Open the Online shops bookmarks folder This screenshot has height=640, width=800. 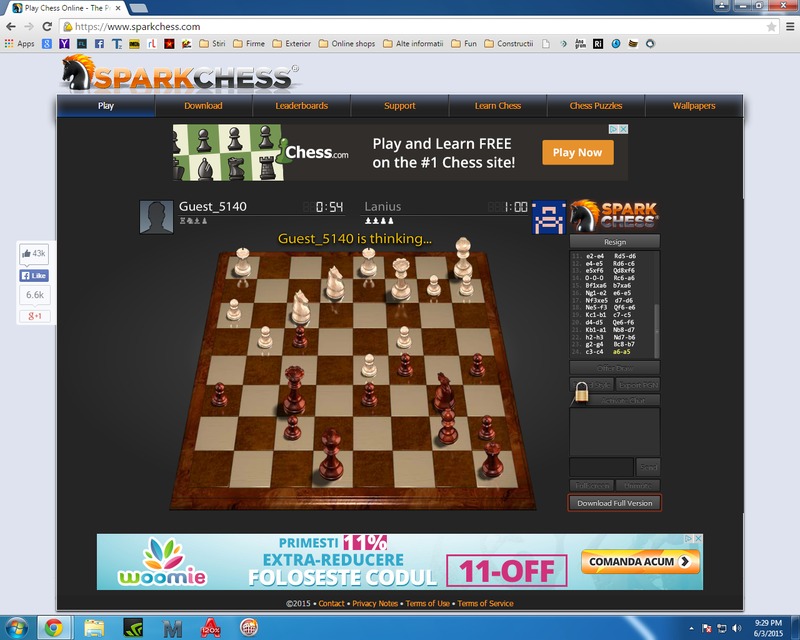[346, 44]
